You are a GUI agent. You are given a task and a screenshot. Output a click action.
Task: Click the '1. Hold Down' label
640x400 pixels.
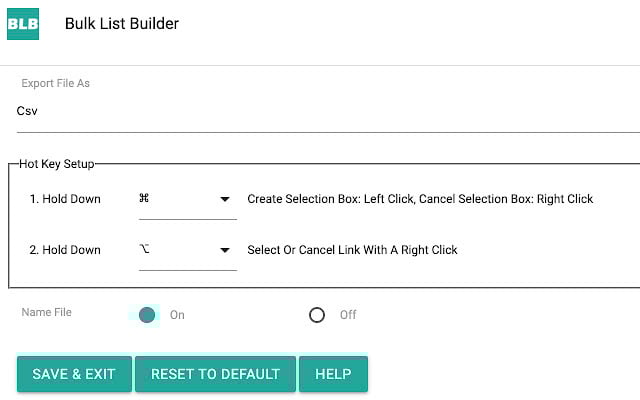point(65,199)
